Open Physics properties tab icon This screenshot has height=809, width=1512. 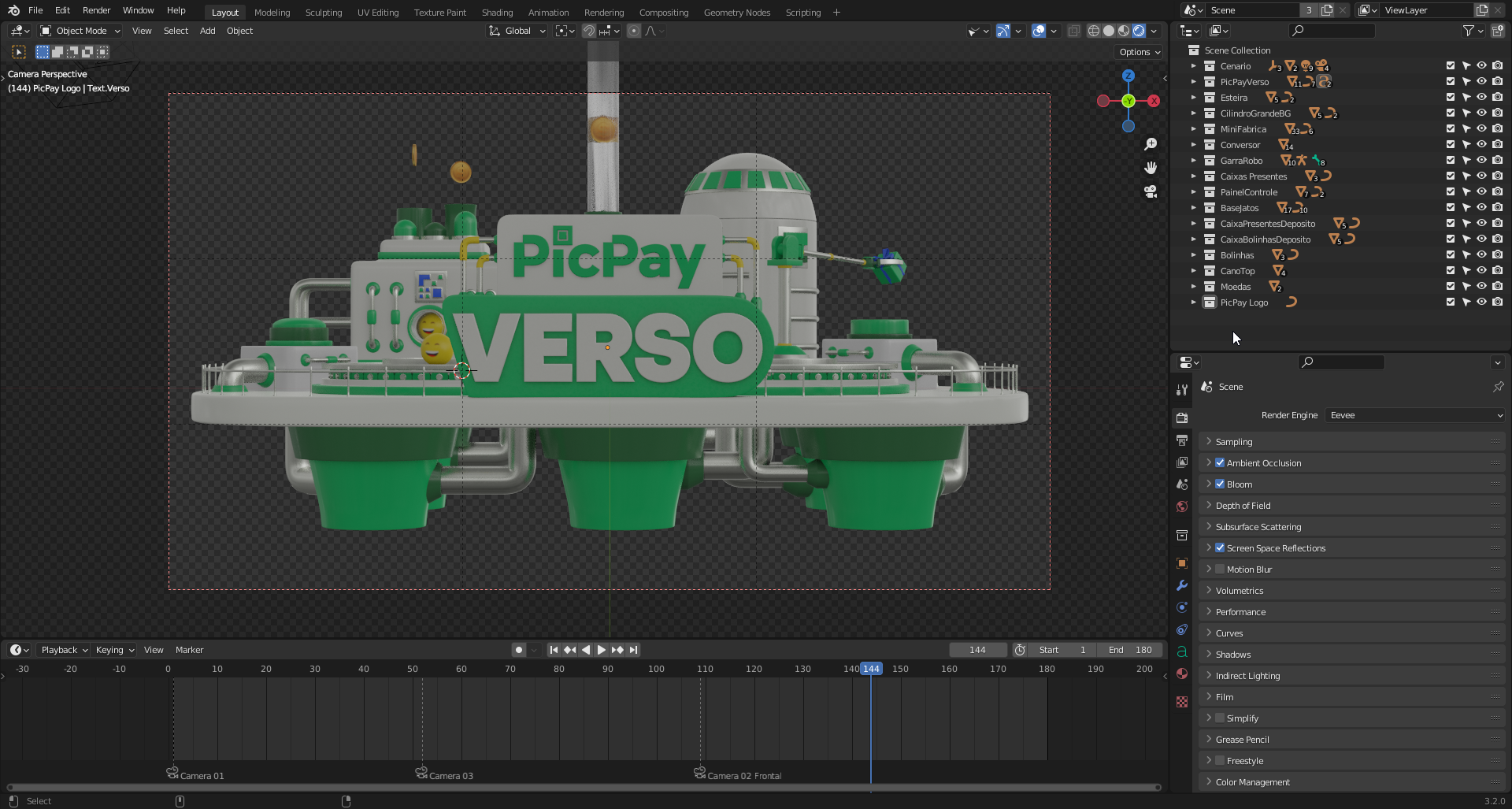[1182, 607]
